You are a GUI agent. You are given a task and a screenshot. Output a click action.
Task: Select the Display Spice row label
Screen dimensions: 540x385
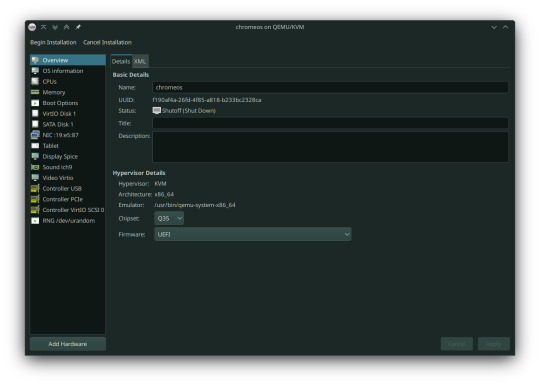pos(60,156)
